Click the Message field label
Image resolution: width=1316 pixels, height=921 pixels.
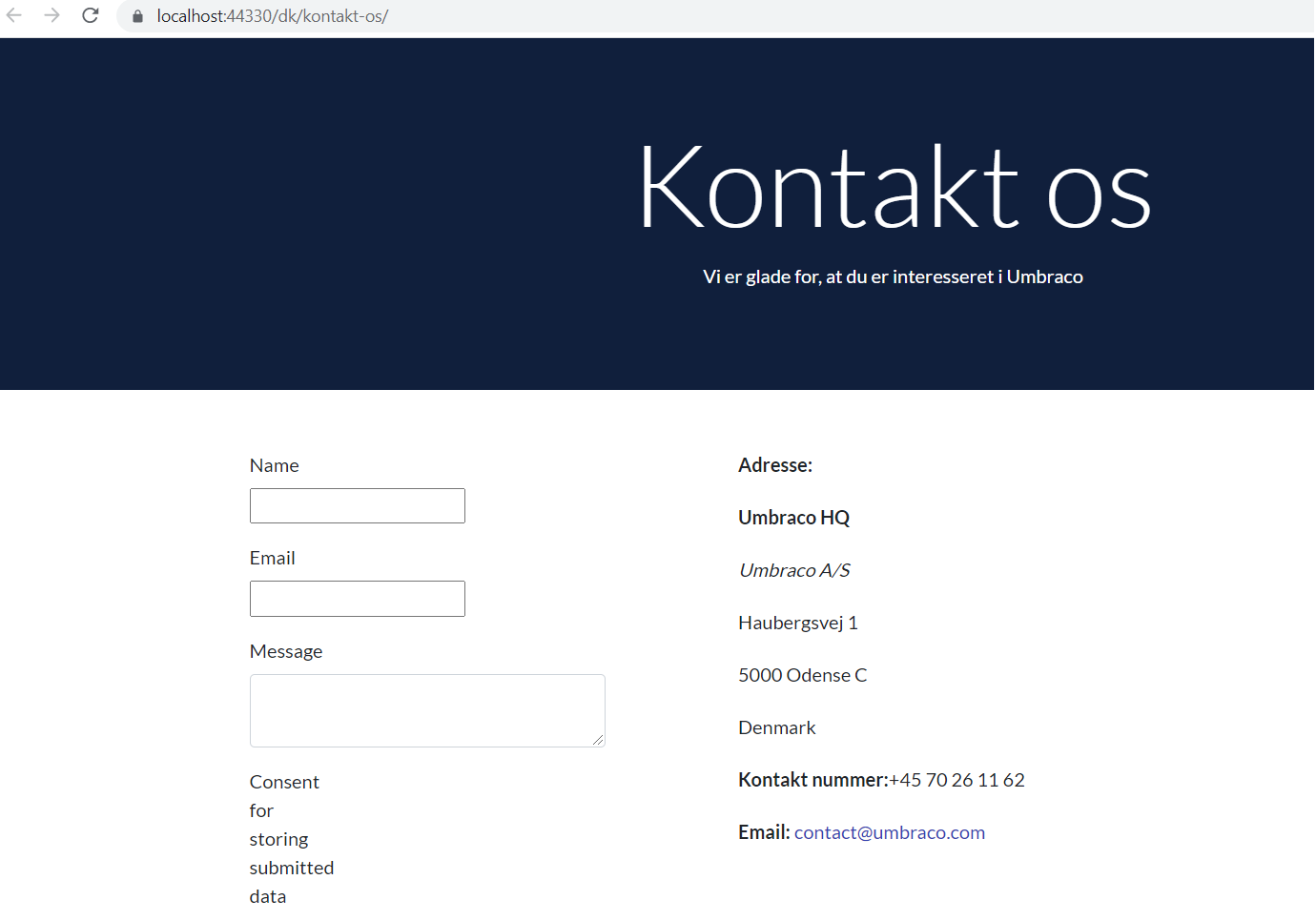pyautogui.click(x=286, y=651)
